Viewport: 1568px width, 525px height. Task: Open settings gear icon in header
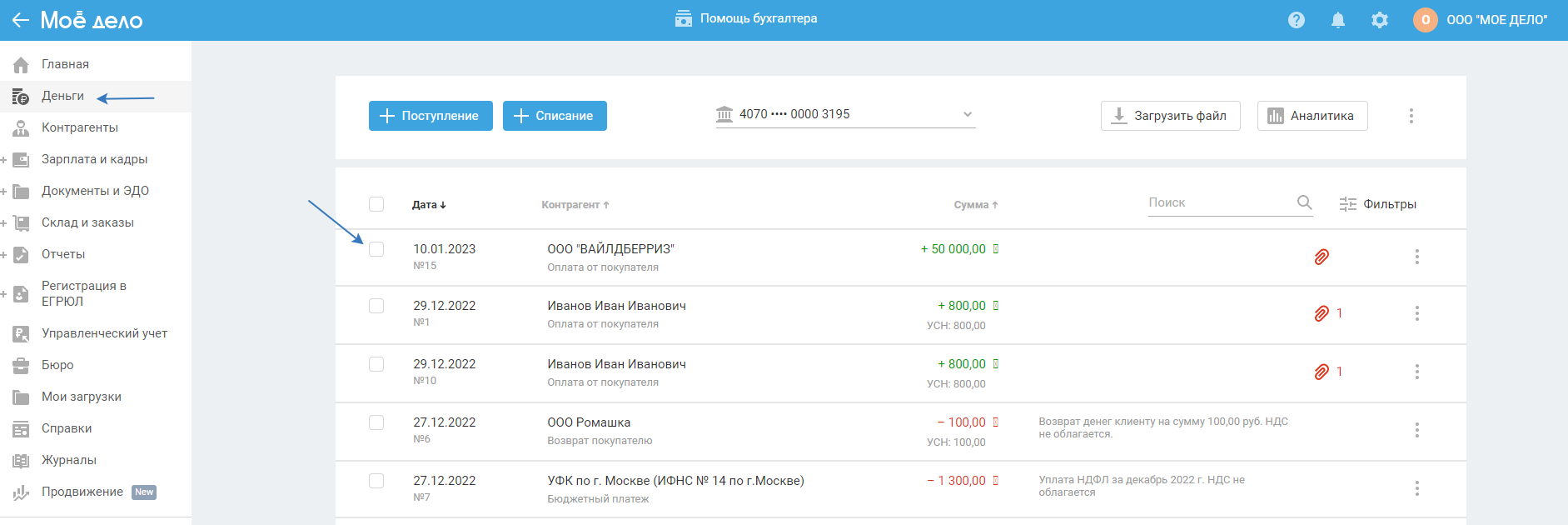click(1379, 20)
